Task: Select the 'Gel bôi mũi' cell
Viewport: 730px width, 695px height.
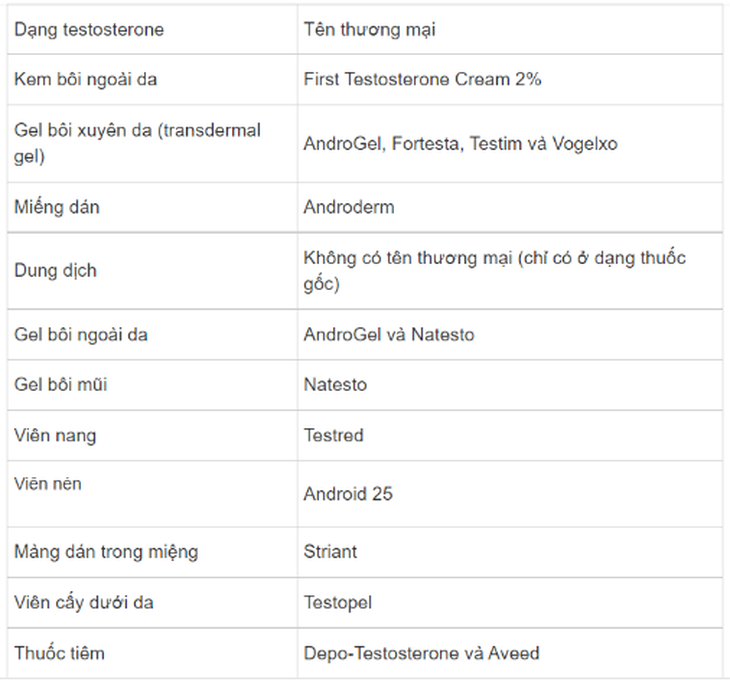Action: pos(152,385)
